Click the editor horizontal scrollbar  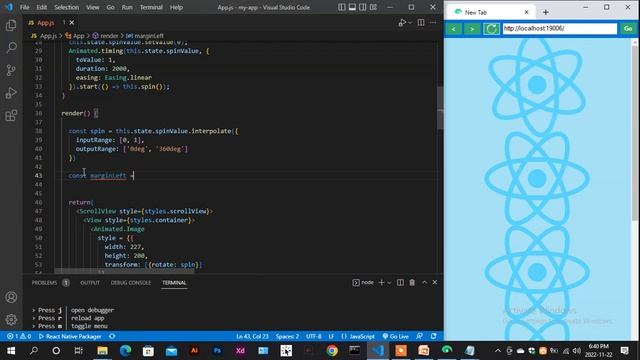(124, 271)
